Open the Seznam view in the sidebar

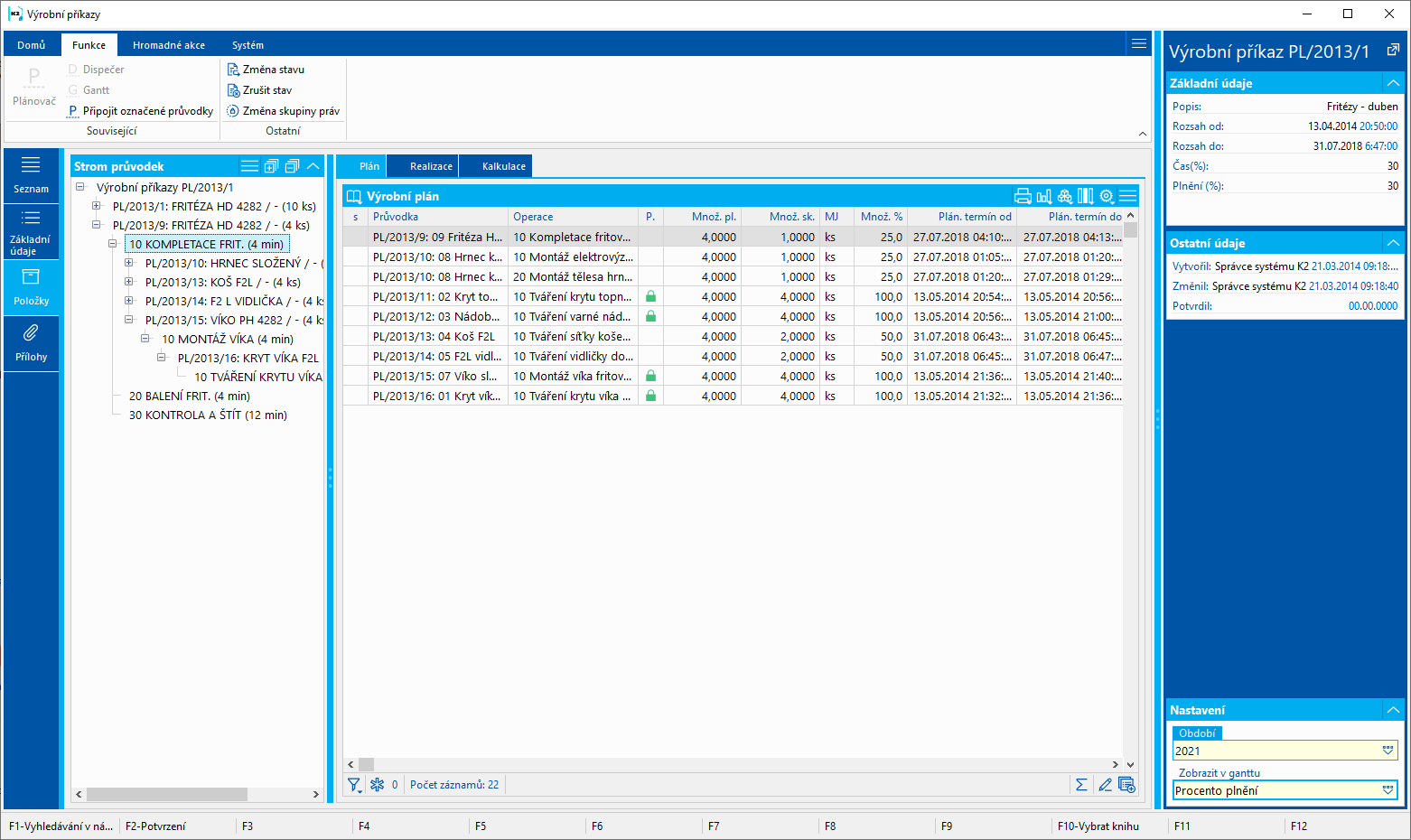point(31,174)
